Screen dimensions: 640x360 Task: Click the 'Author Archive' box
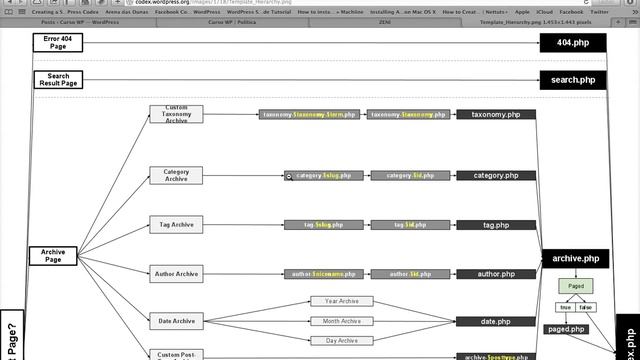click(x=176, y=274)
